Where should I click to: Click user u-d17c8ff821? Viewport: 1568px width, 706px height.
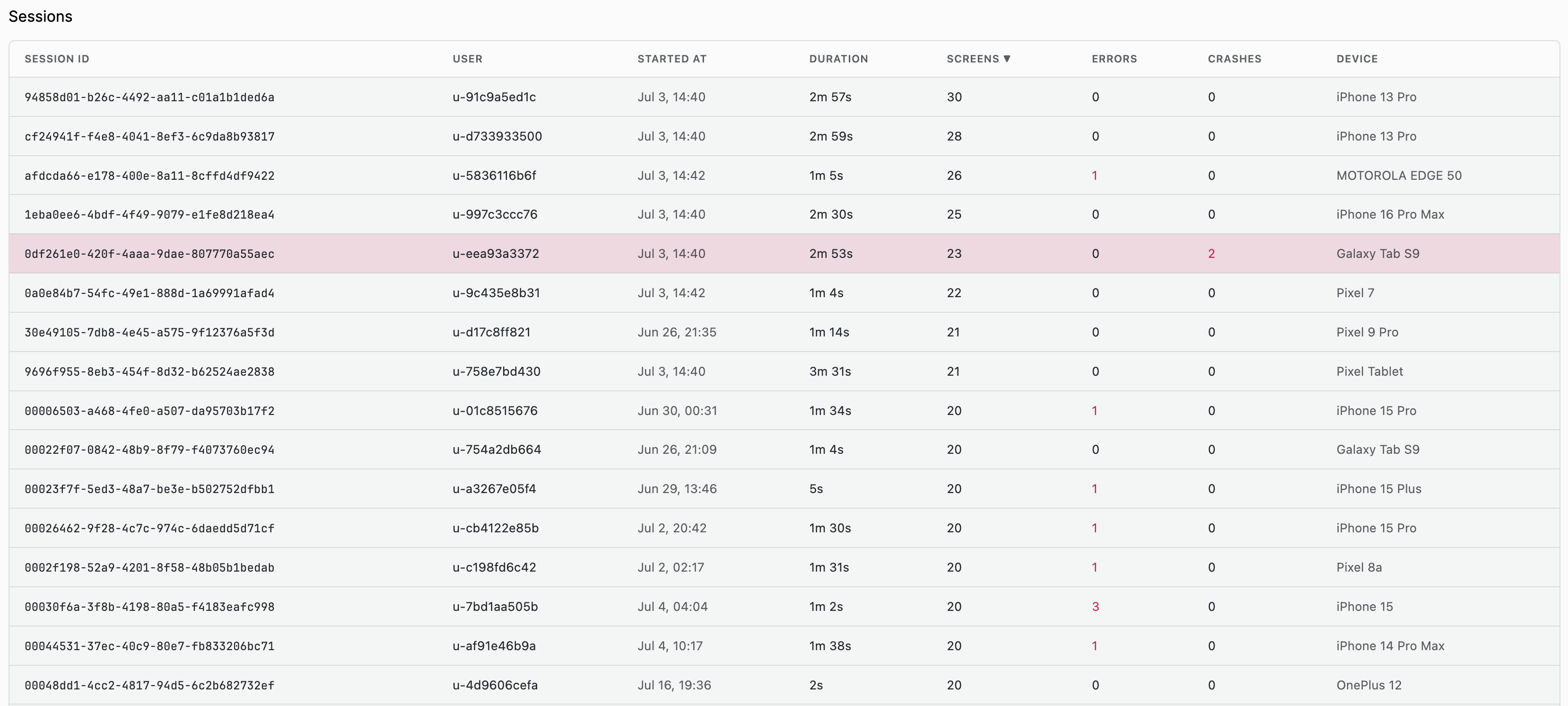tap(491, 332)
